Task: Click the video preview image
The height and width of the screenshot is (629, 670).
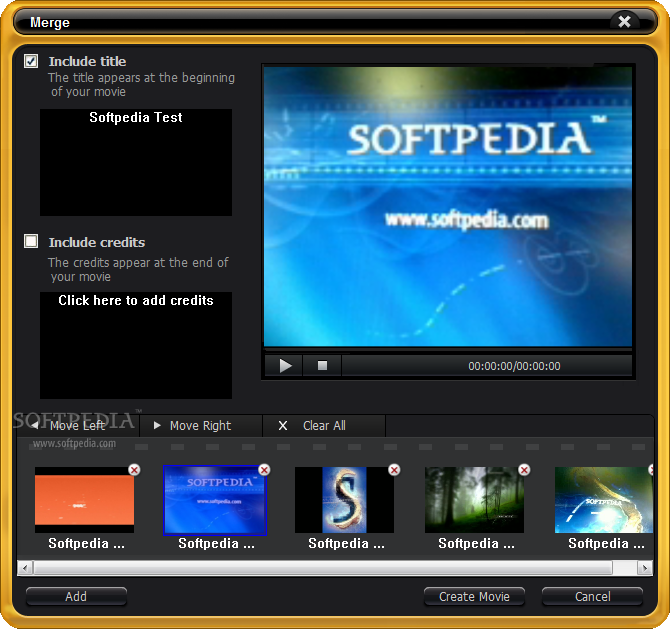Action: point(448,206)
